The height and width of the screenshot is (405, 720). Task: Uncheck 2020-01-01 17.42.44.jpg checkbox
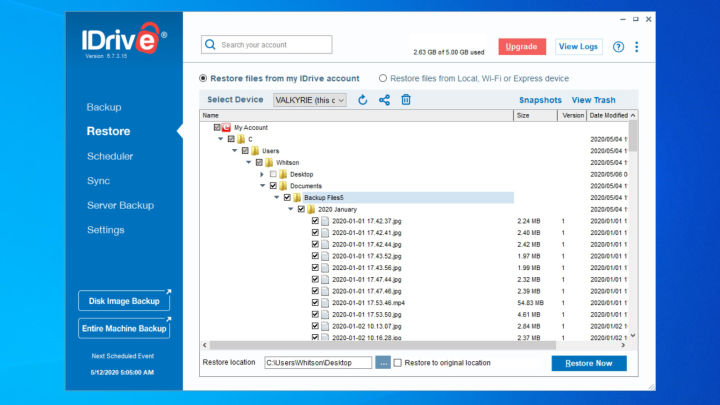(x=315, y=244)
